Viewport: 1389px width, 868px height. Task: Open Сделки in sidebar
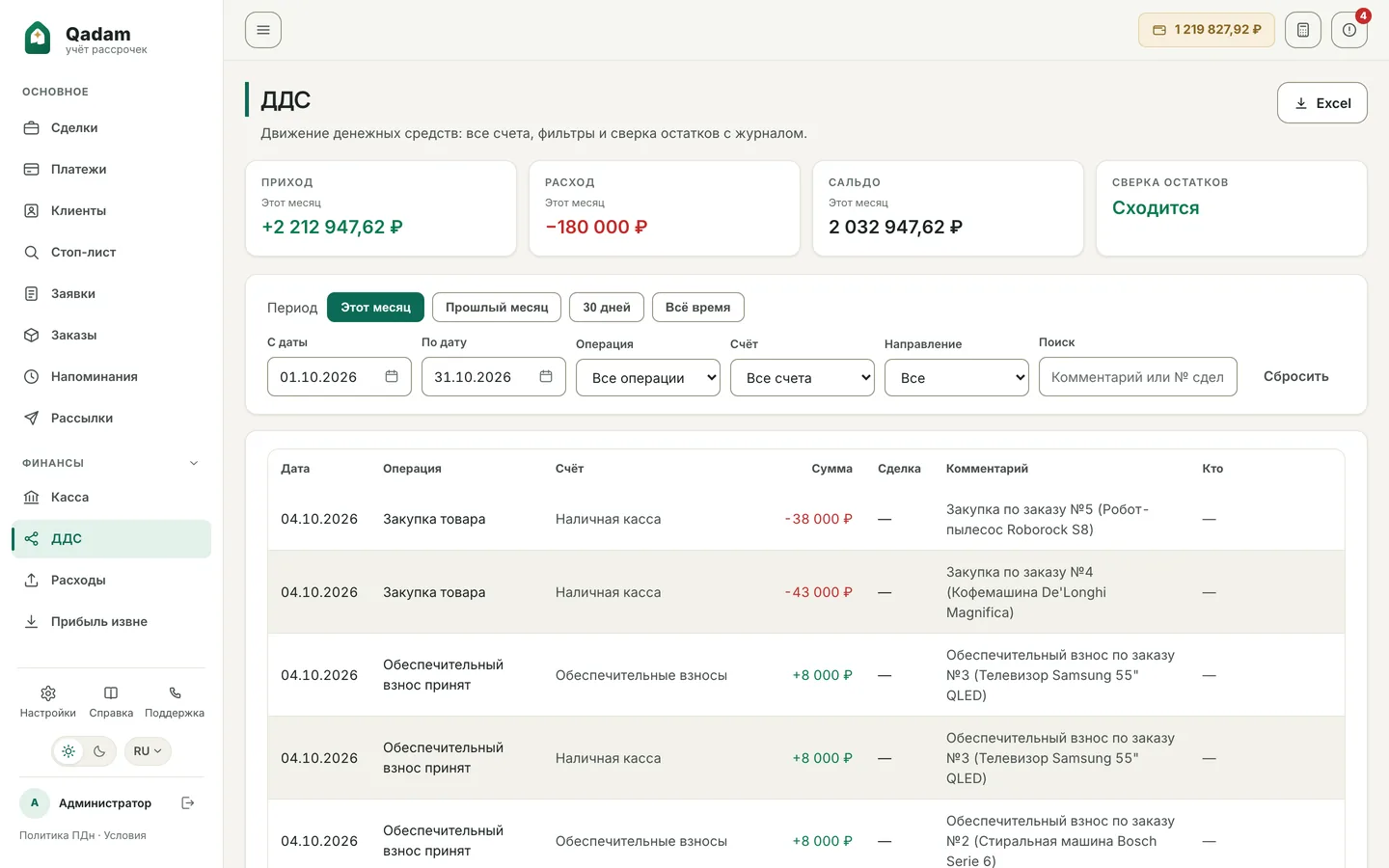click(x=111, y=128)
